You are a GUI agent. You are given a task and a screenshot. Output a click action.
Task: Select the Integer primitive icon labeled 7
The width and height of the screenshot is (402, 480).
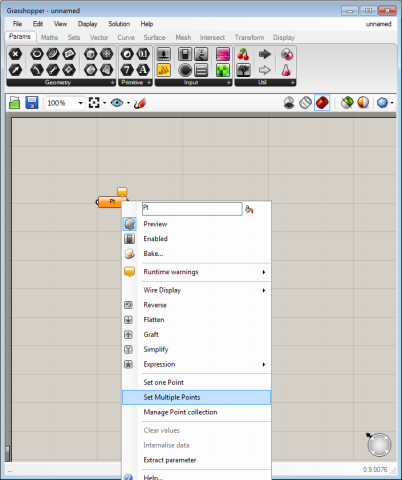(x=127, y=70)
